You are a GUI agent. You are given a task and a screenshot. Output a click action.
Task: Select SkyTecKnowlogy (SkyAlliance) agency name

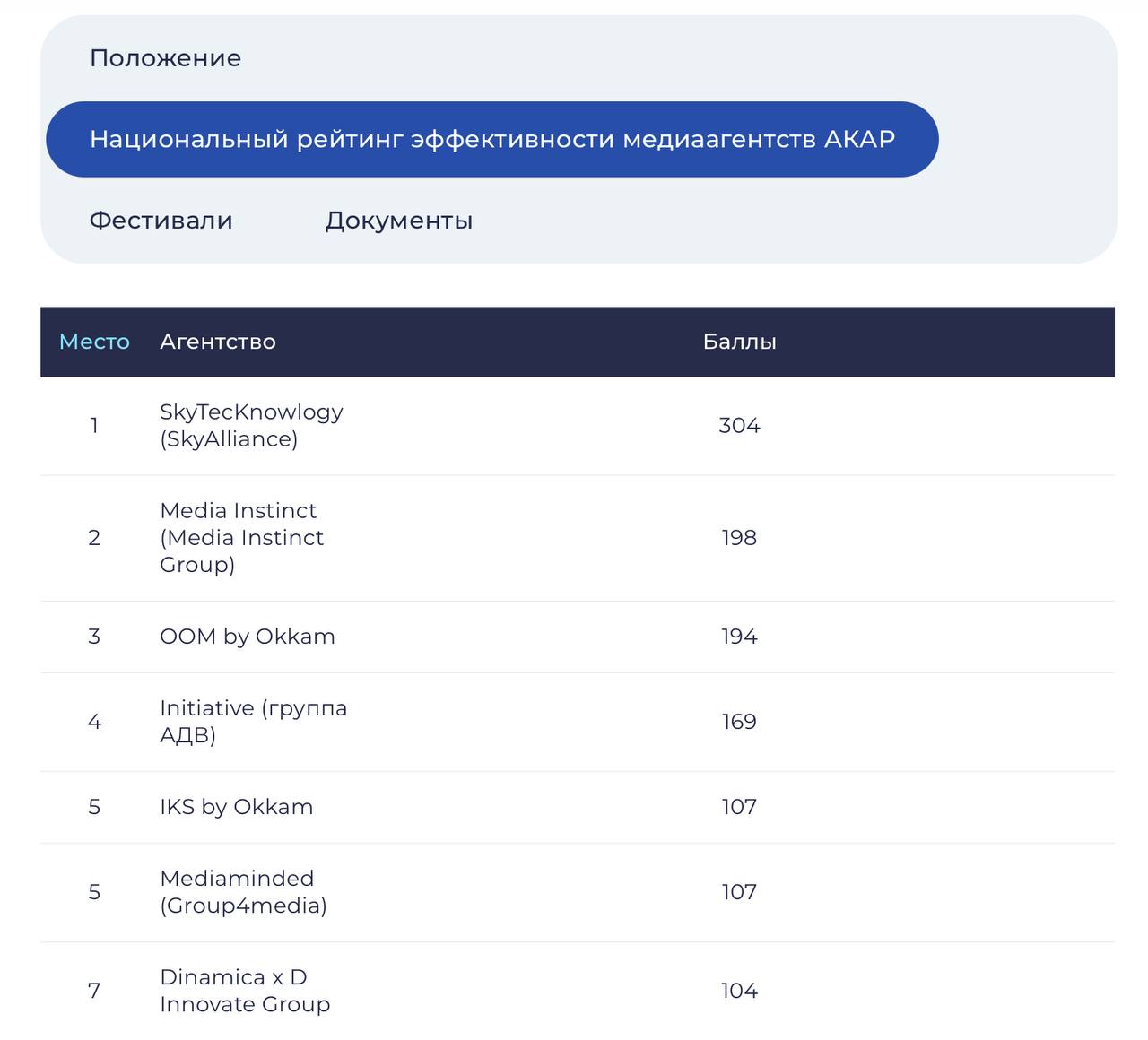[x=250, y=425]
